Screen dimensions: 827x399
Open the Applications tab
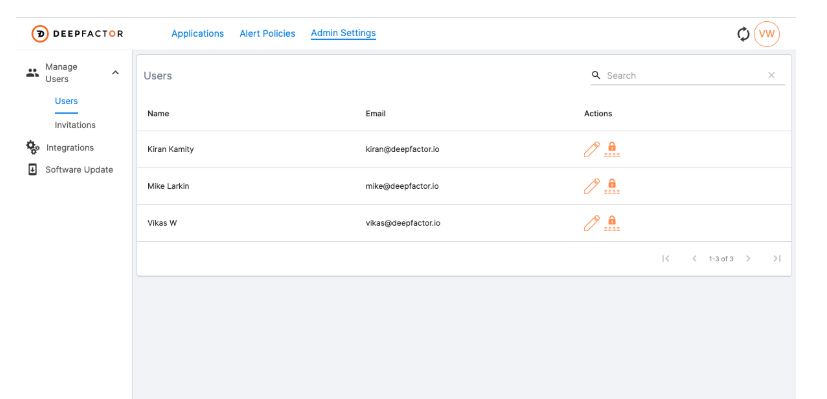coord(198,34)
